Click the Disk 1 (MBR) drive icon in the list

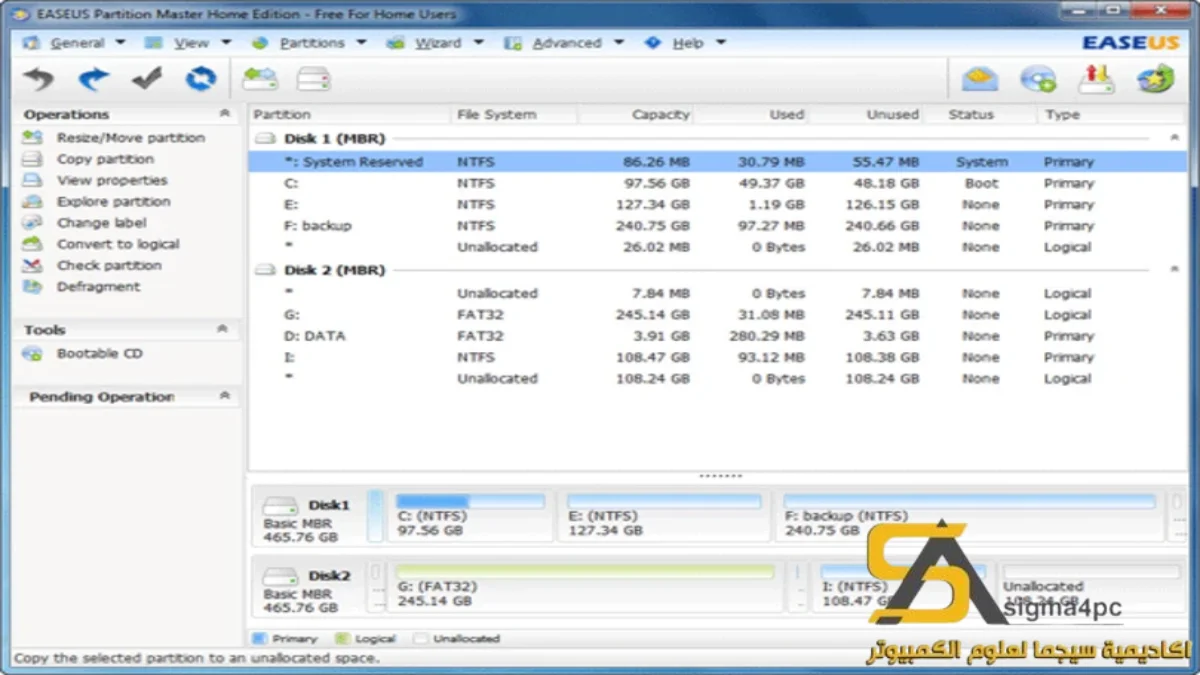tap(266, 139)
